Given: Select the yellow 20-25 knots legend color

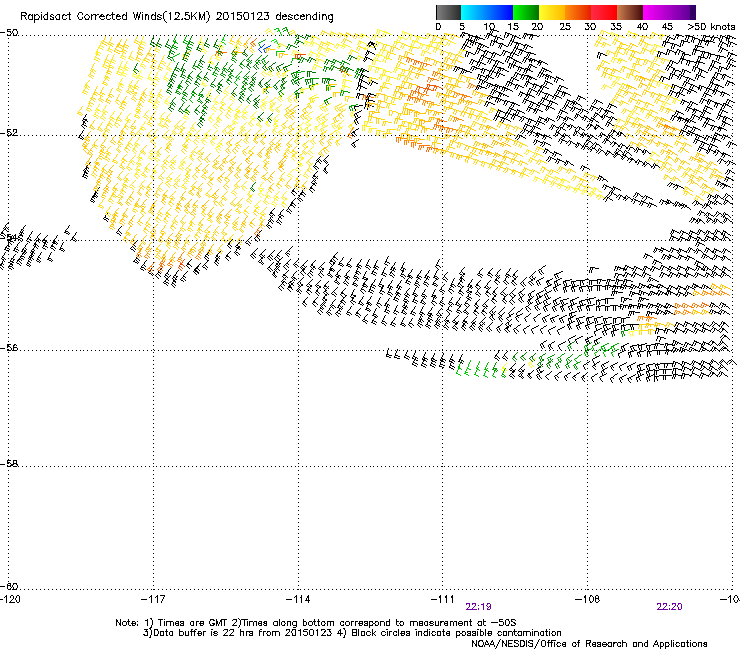Looking at the screenshot, I should [552, 12].
